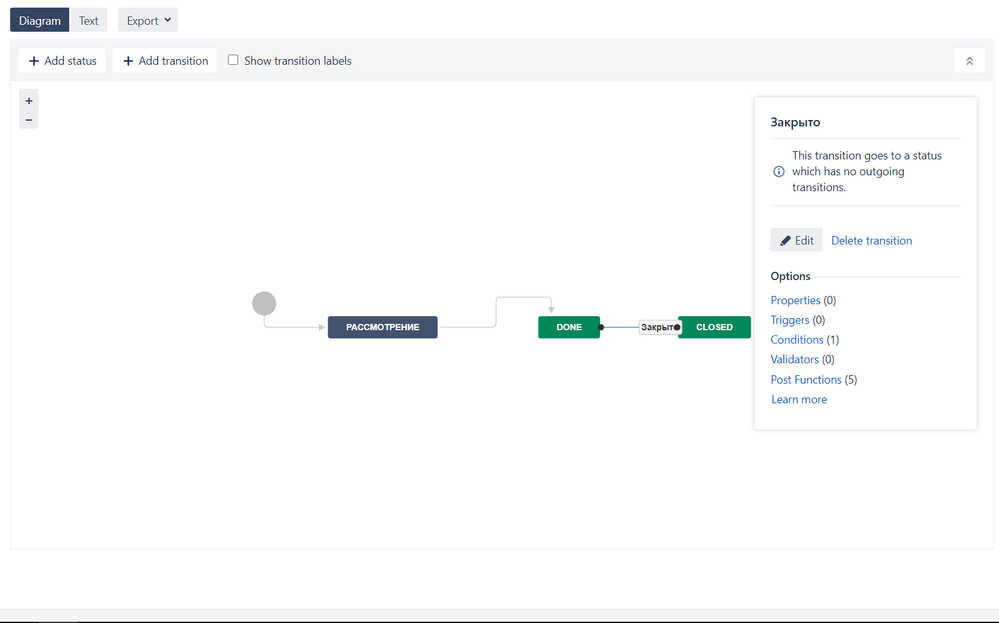Image resolution: width=999 pixels, height=623 pixels.
Task: Select the gray initial start node
Action: point(264,303)
